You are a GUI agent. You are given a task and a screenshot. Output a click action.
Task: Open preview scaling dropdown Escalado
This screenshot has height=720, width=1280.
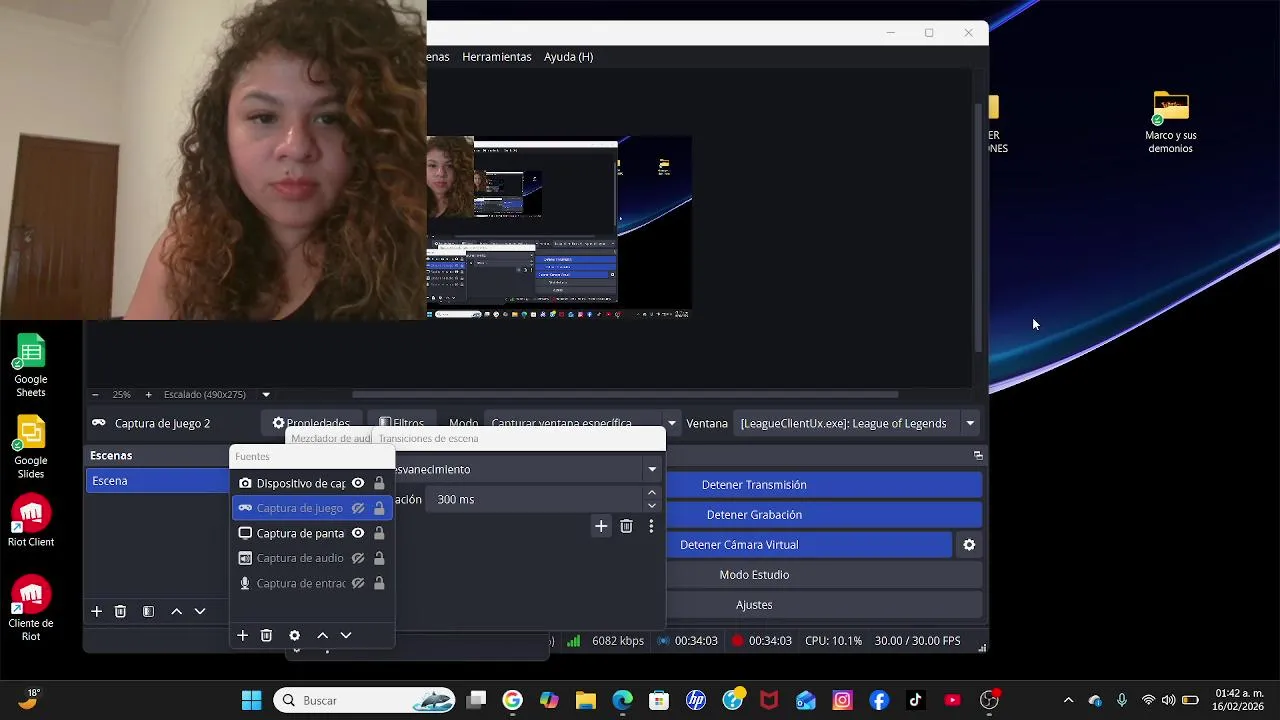(x=266, y=395)
